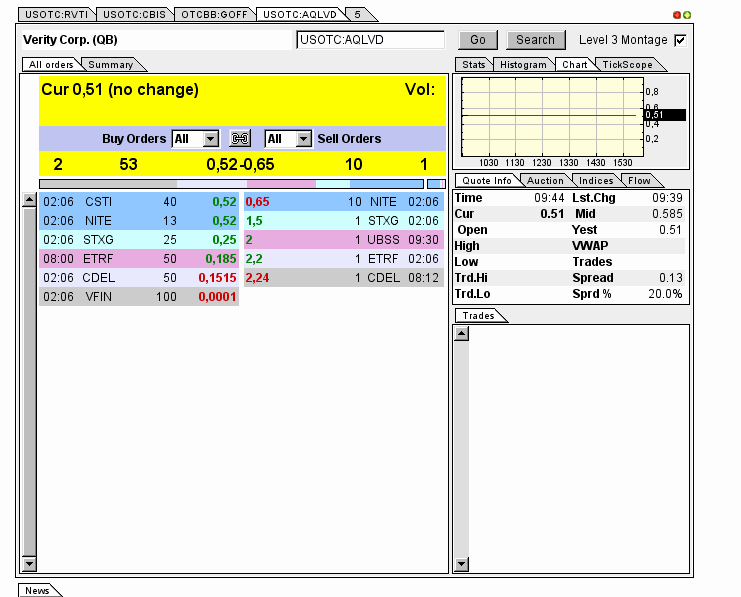Open the Flow tab
This screenshot has height=597, width=741.
pyautogui.click(x=639, y=181)
